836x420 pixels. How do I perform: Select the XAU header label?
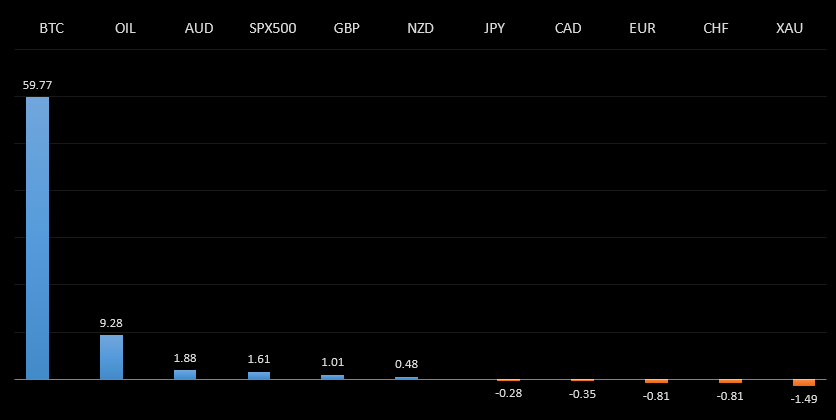click(x=789, y=28)
